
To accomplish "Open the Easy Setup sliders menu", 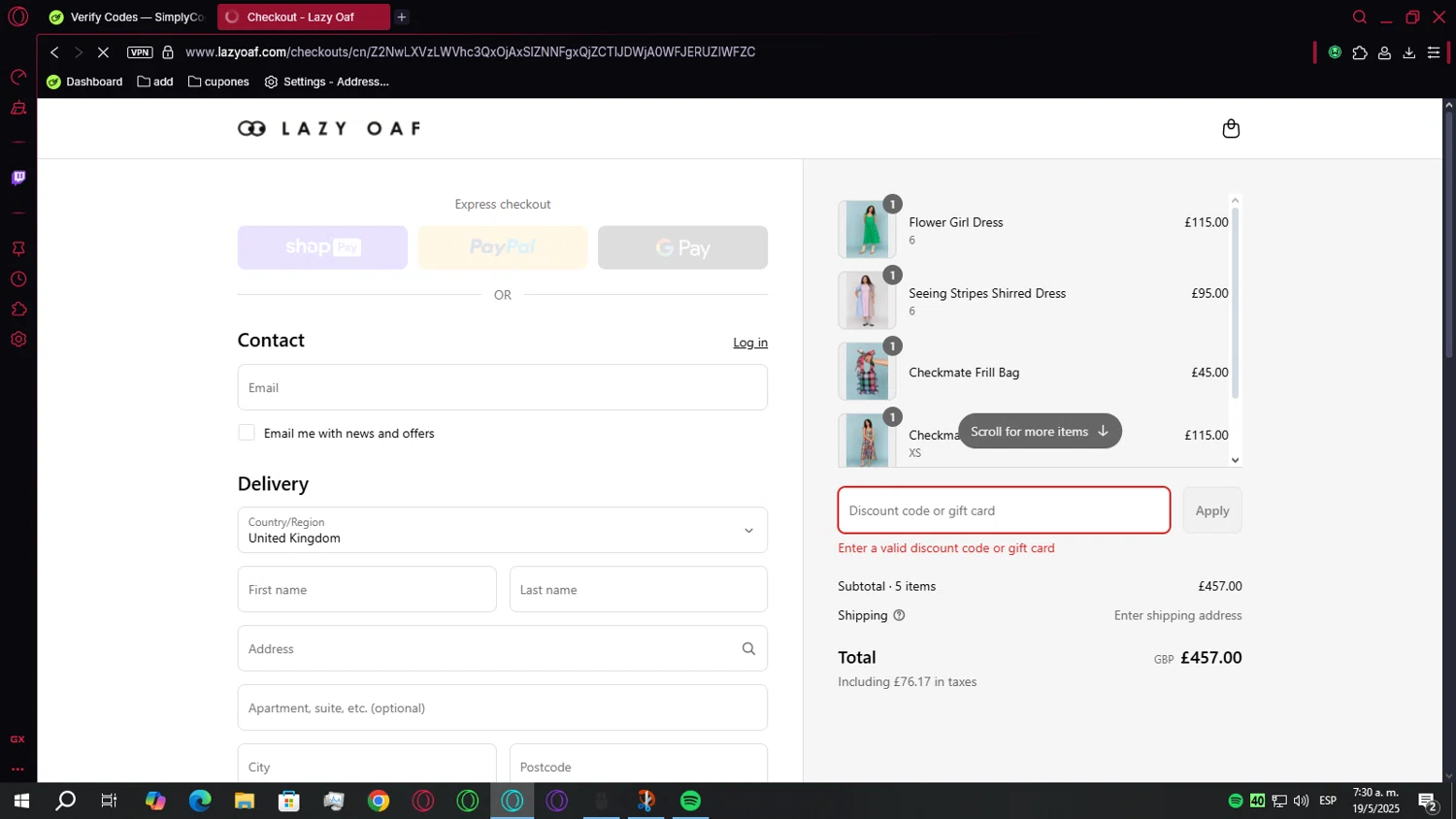I will [x=1434, y=52].
